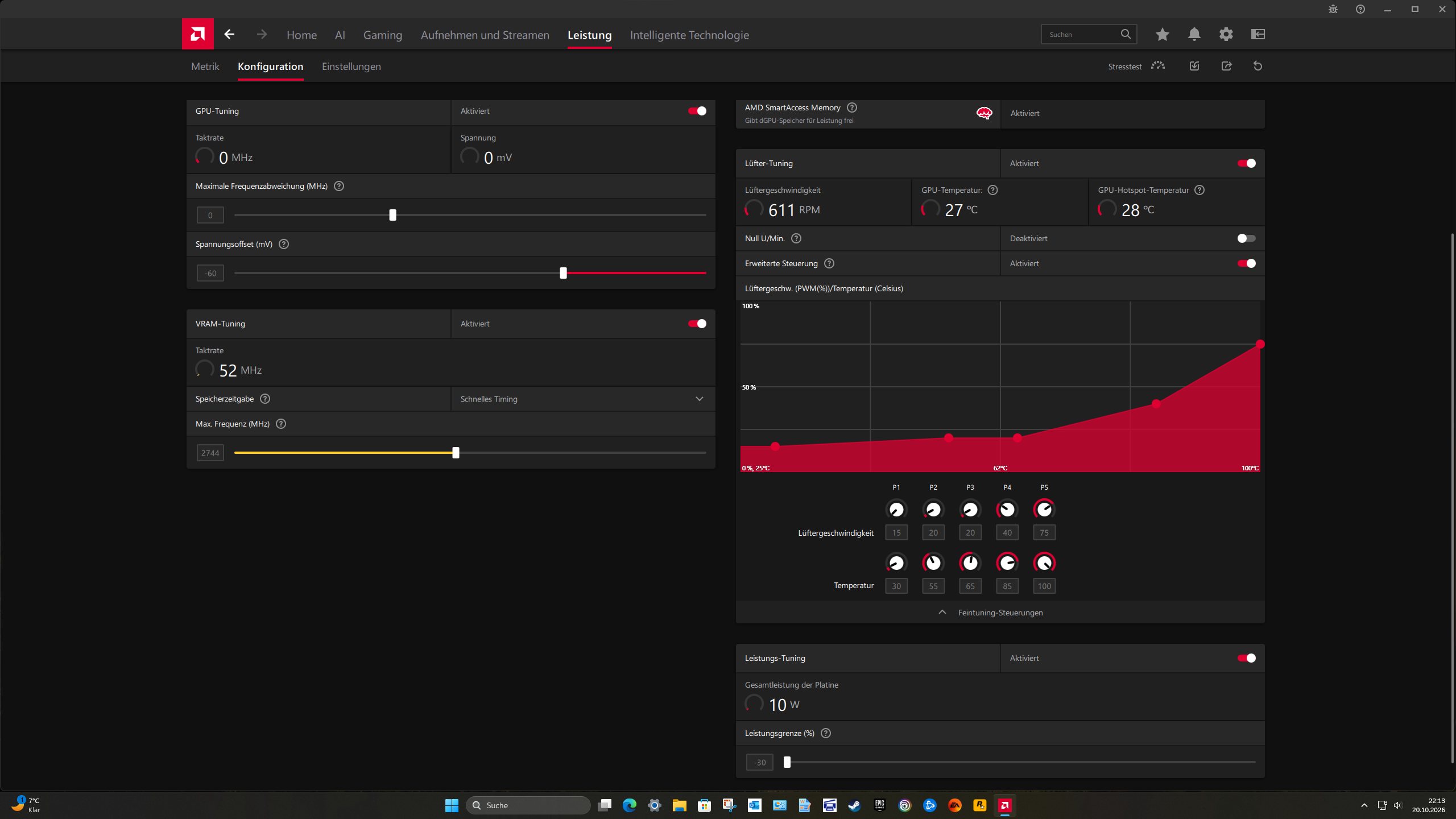Click the Spannungsoffset value field -60
This screenshot has height=819, width=1456.
[210, 273]
